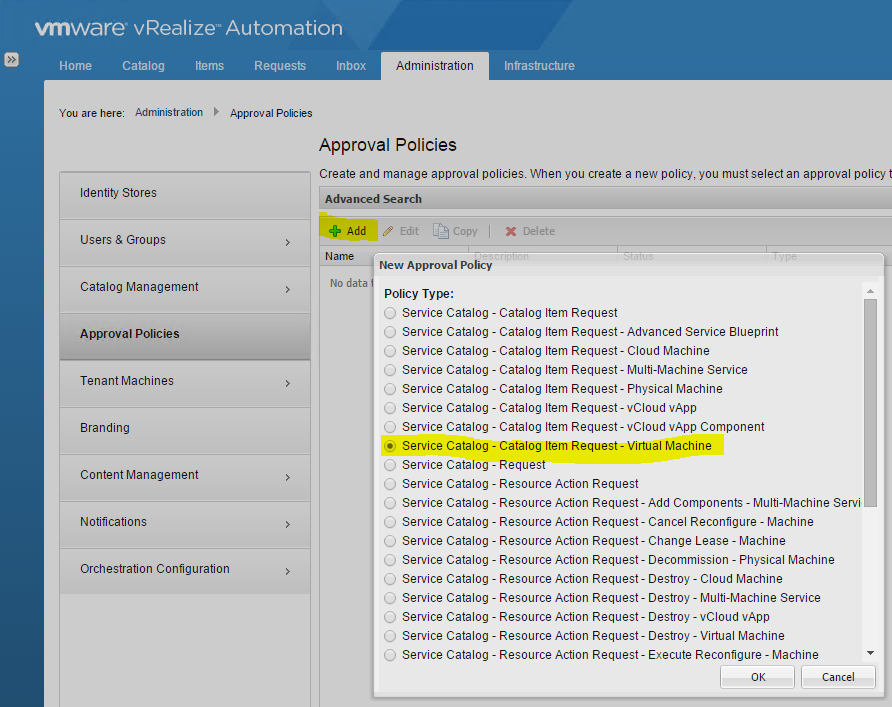Select Service Catalog - Resource Action Request radio
The height and width of the screenshot is (707, 892).
[x=390, y=484]
